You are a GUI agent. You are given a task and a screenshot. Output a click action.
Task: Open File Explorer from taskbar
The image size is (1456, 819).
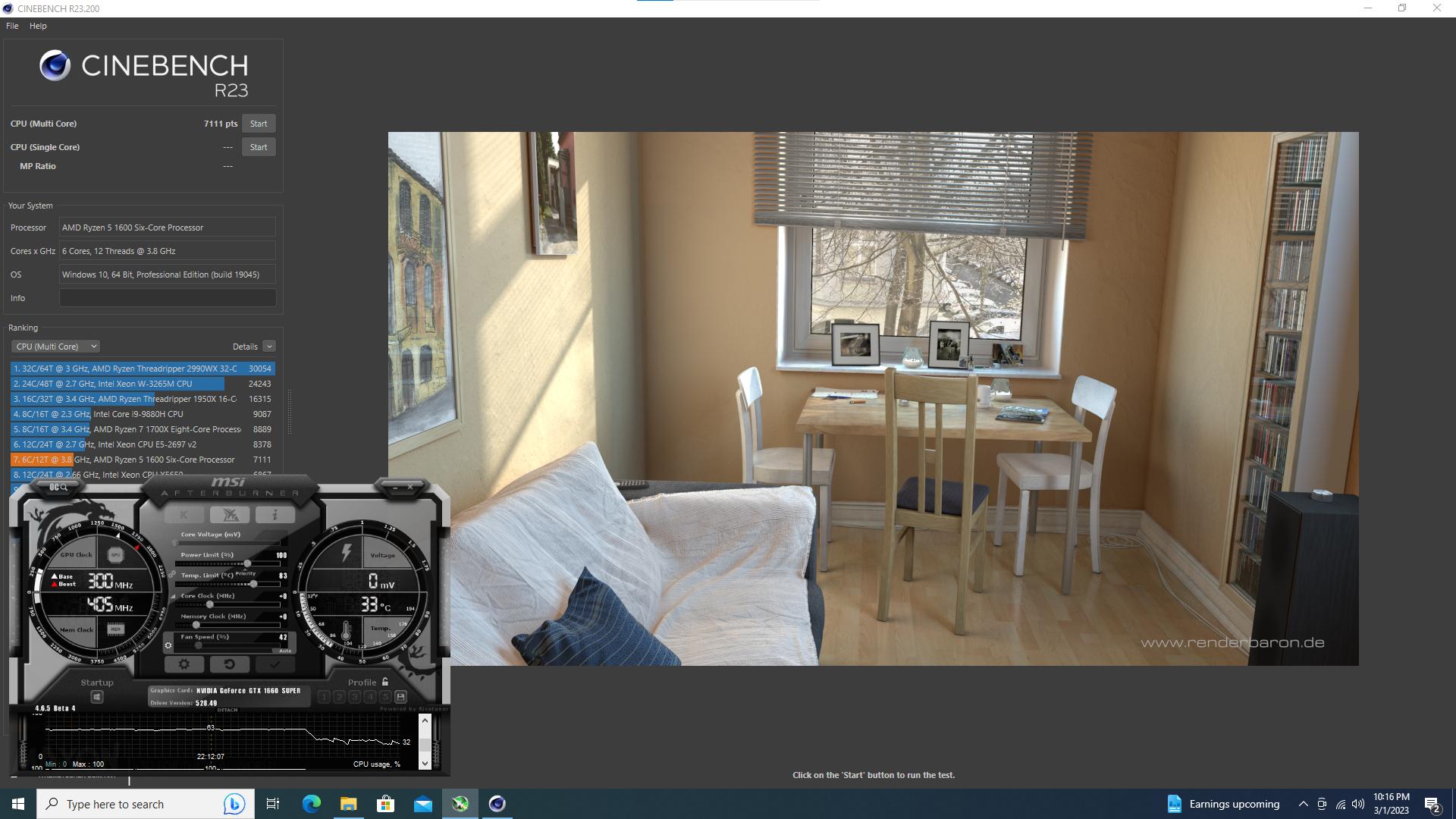click(348, 804)
